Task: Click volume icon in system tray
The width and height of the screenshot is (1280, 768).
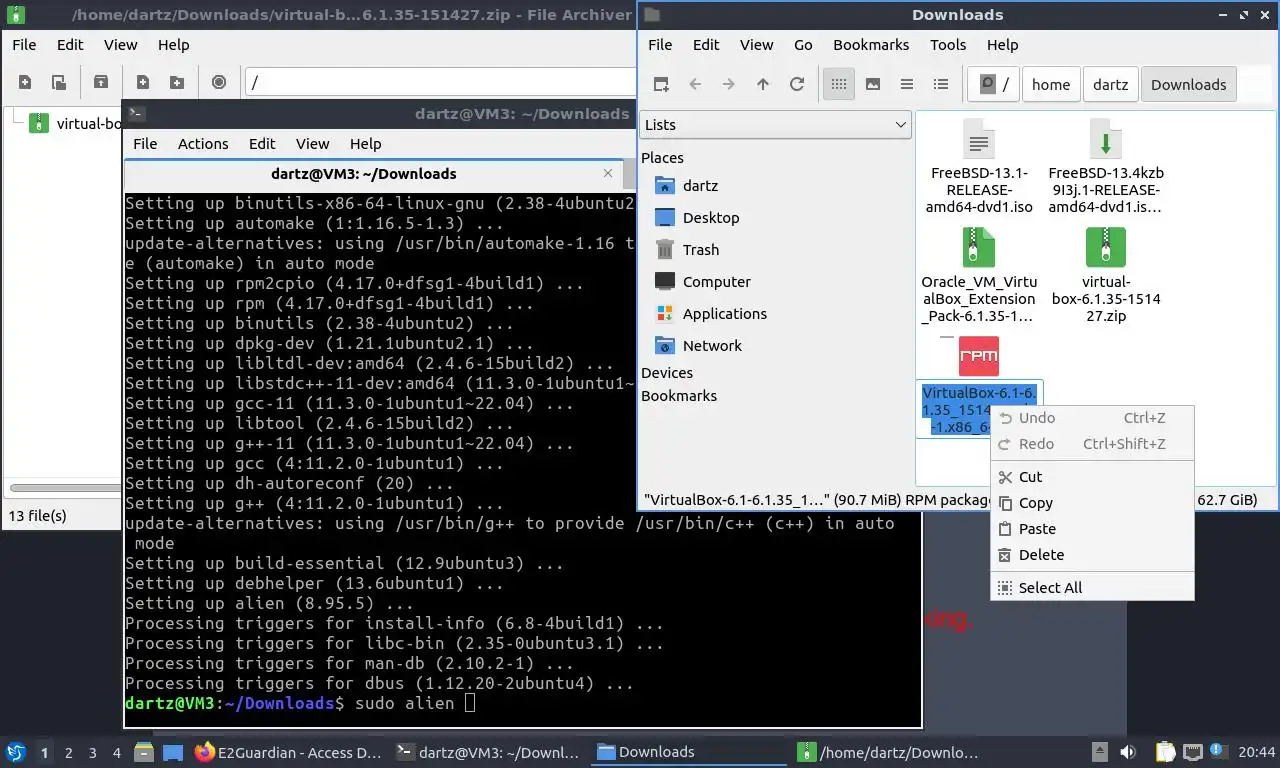Action: tap(1127, 752)
